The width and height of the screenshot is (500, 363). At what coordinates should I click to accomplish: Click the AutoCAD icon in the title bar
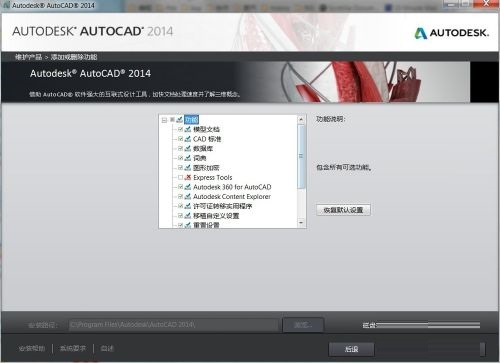[6, 5]
